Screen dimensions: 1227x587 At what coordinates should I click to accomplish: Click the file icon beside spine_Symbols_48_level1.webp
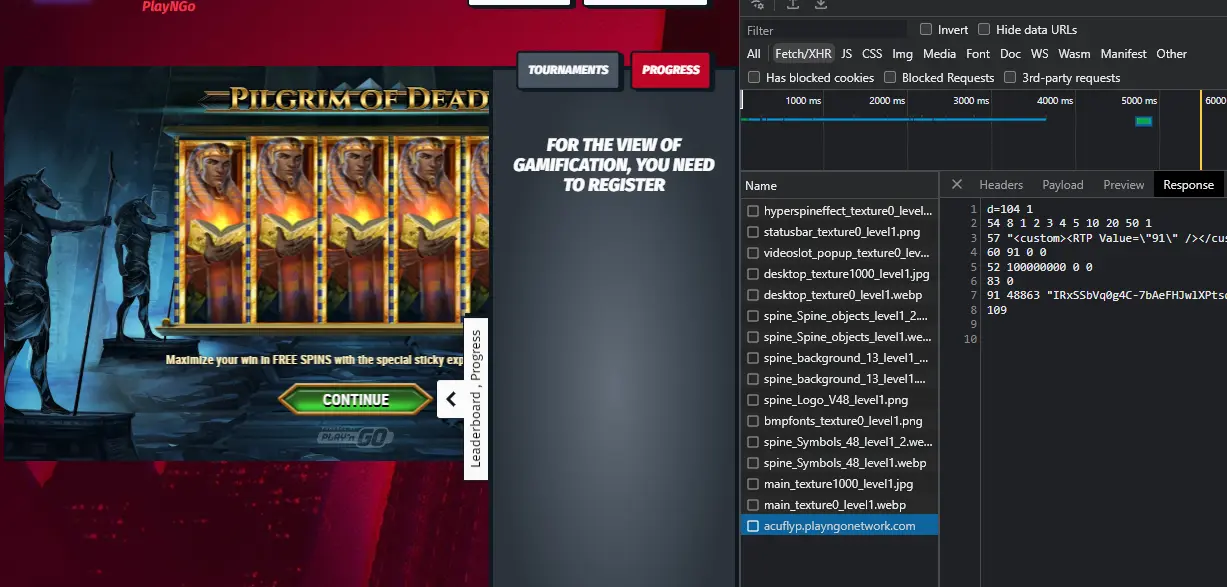click(753, 463)
